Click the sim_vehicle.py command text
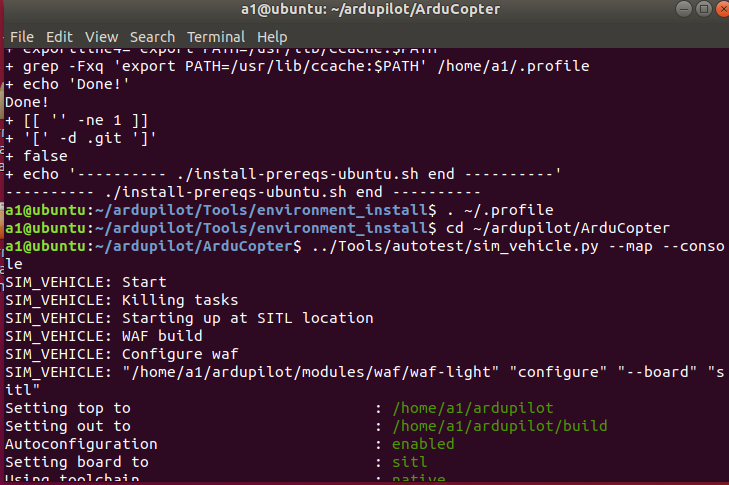Screen dimensions: 729x485 [x=365, y=255]
